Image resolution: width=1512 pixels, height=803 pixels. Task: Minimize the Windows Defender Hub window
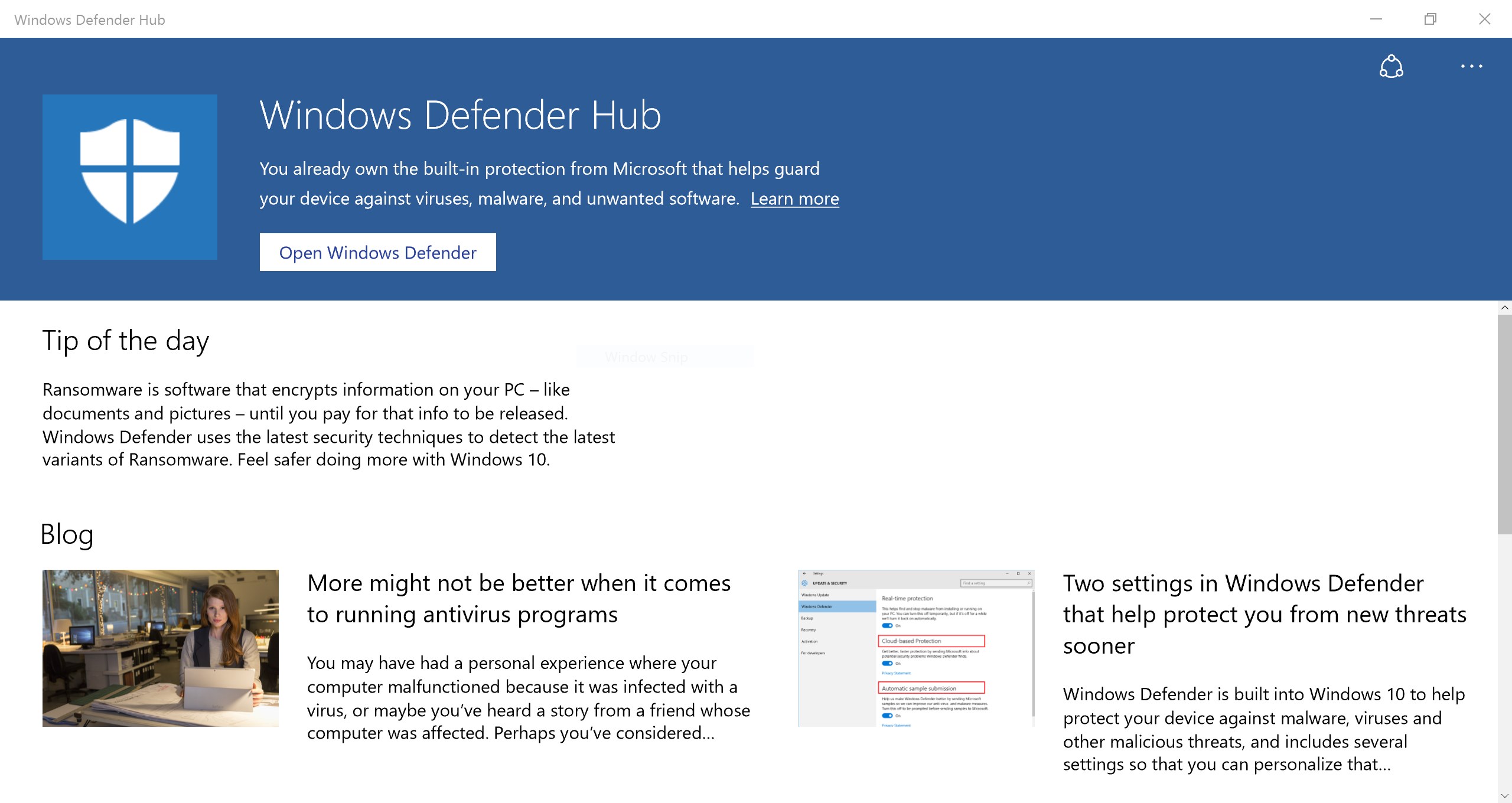pos(1376,19)
